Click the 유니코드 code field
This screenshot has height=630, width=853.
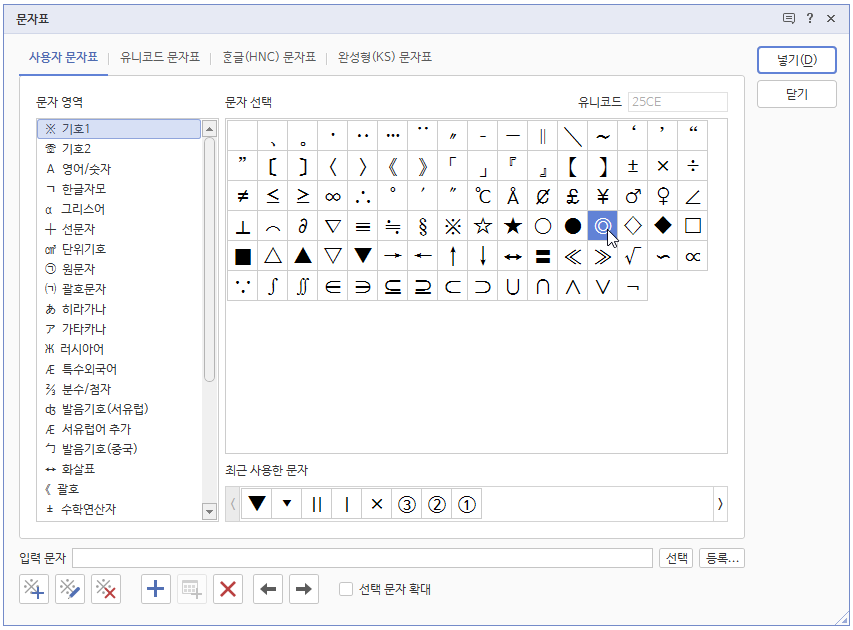coord(678,102)
